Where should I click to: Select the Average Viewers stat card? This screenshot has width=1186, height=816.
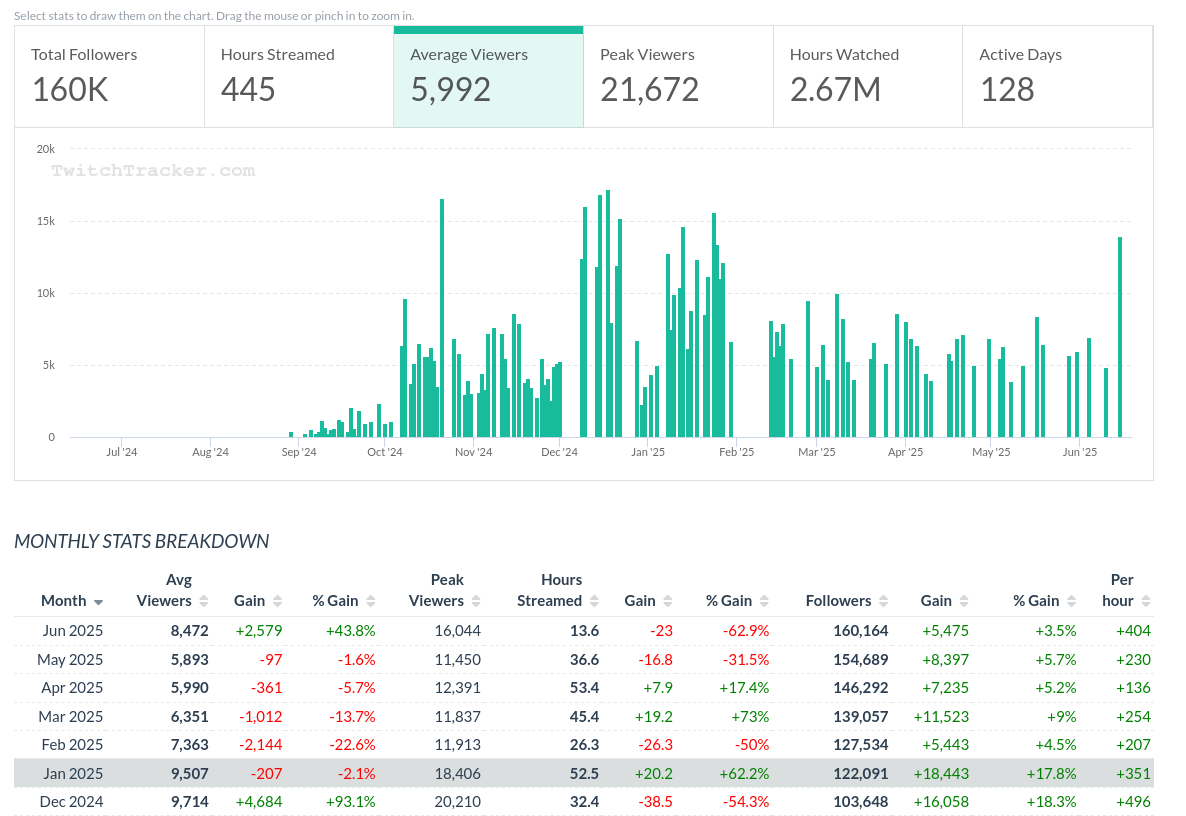point(489,76)
